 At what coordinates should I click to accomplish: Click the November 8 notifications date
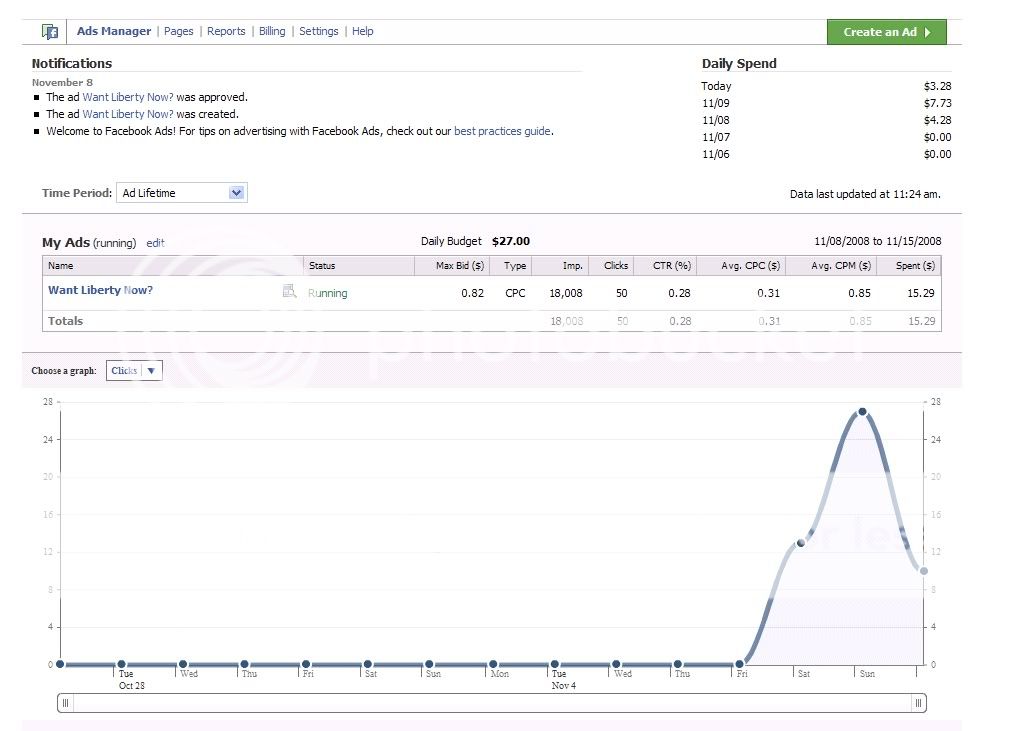point(63,83)
